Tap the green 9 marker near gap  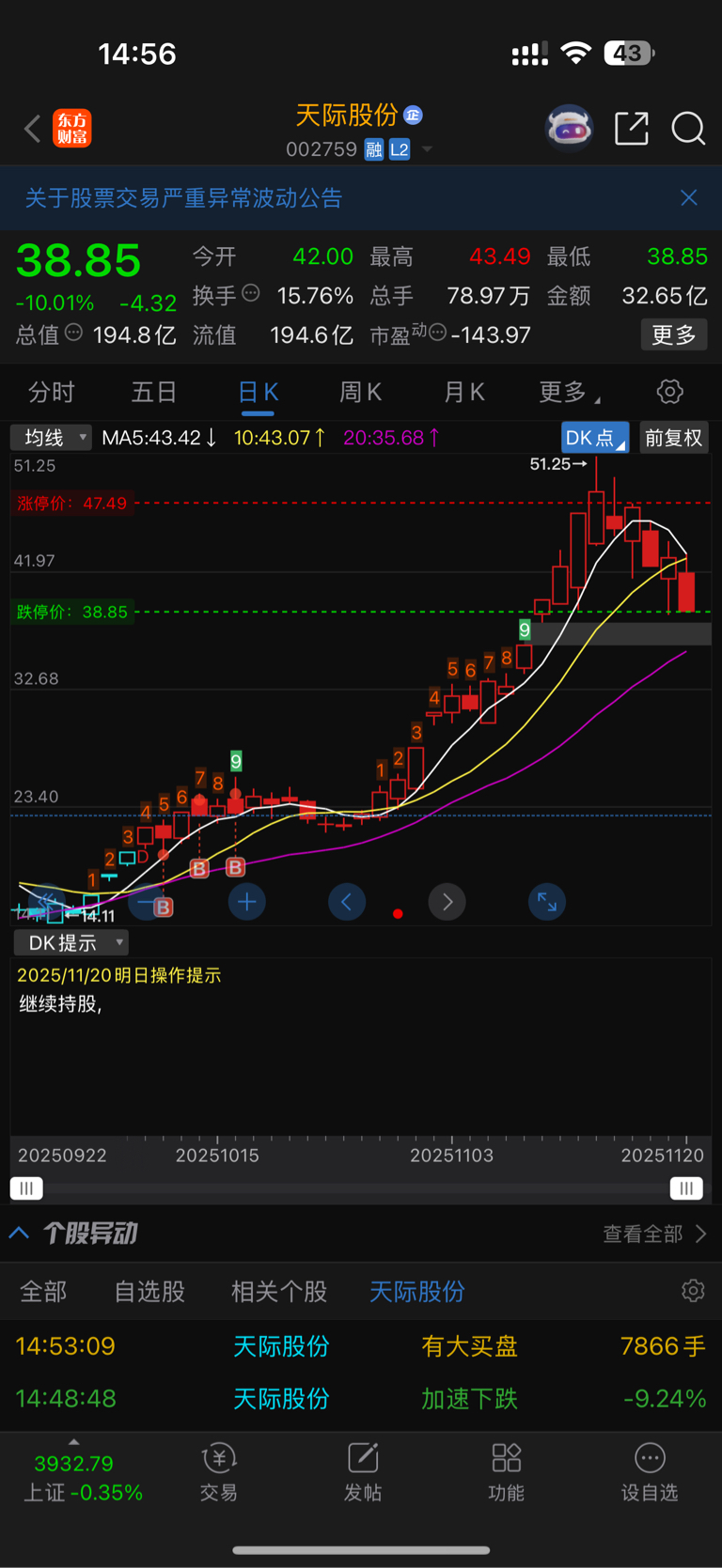coord(525,629)
